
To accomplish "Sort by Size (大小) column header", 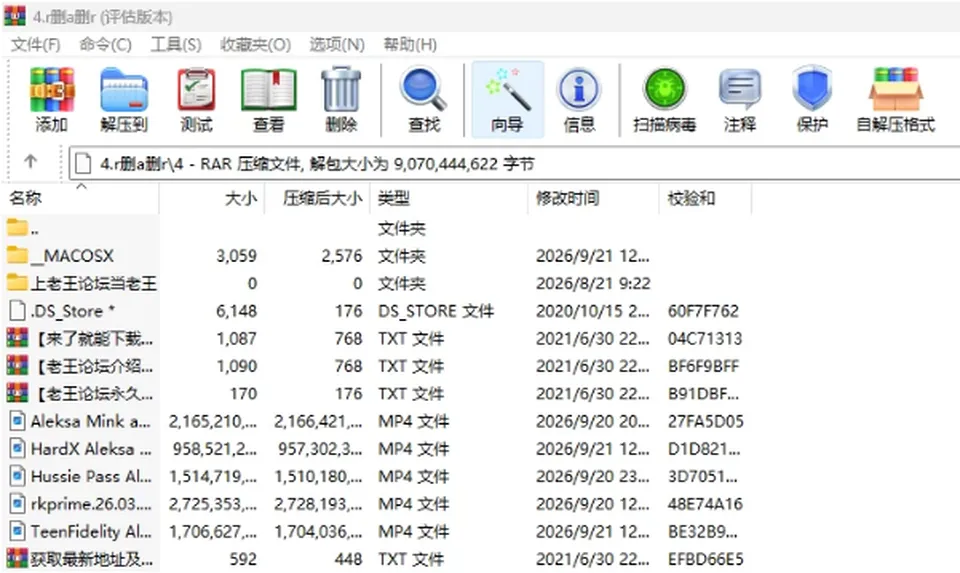I will coord(212,198).
